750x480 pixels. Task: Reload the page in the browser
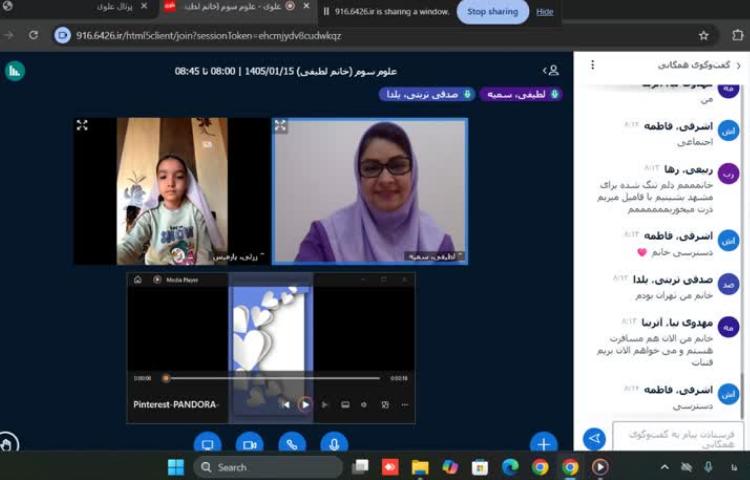point(33,35)
